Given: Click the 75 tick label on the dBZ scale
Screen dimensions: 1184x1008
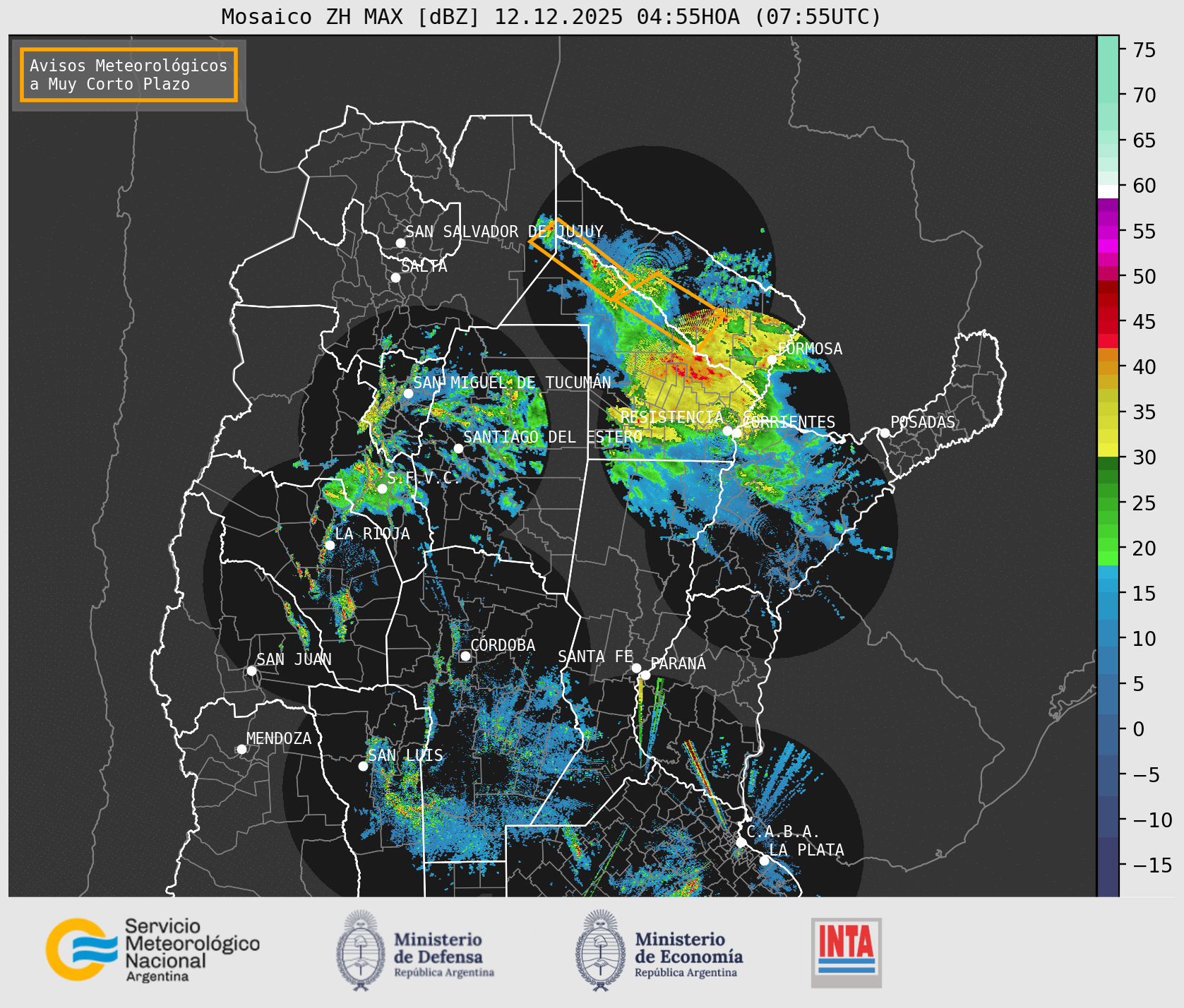Looking at the screenshot, I should pyautogui.click(x=1145, y=50).
